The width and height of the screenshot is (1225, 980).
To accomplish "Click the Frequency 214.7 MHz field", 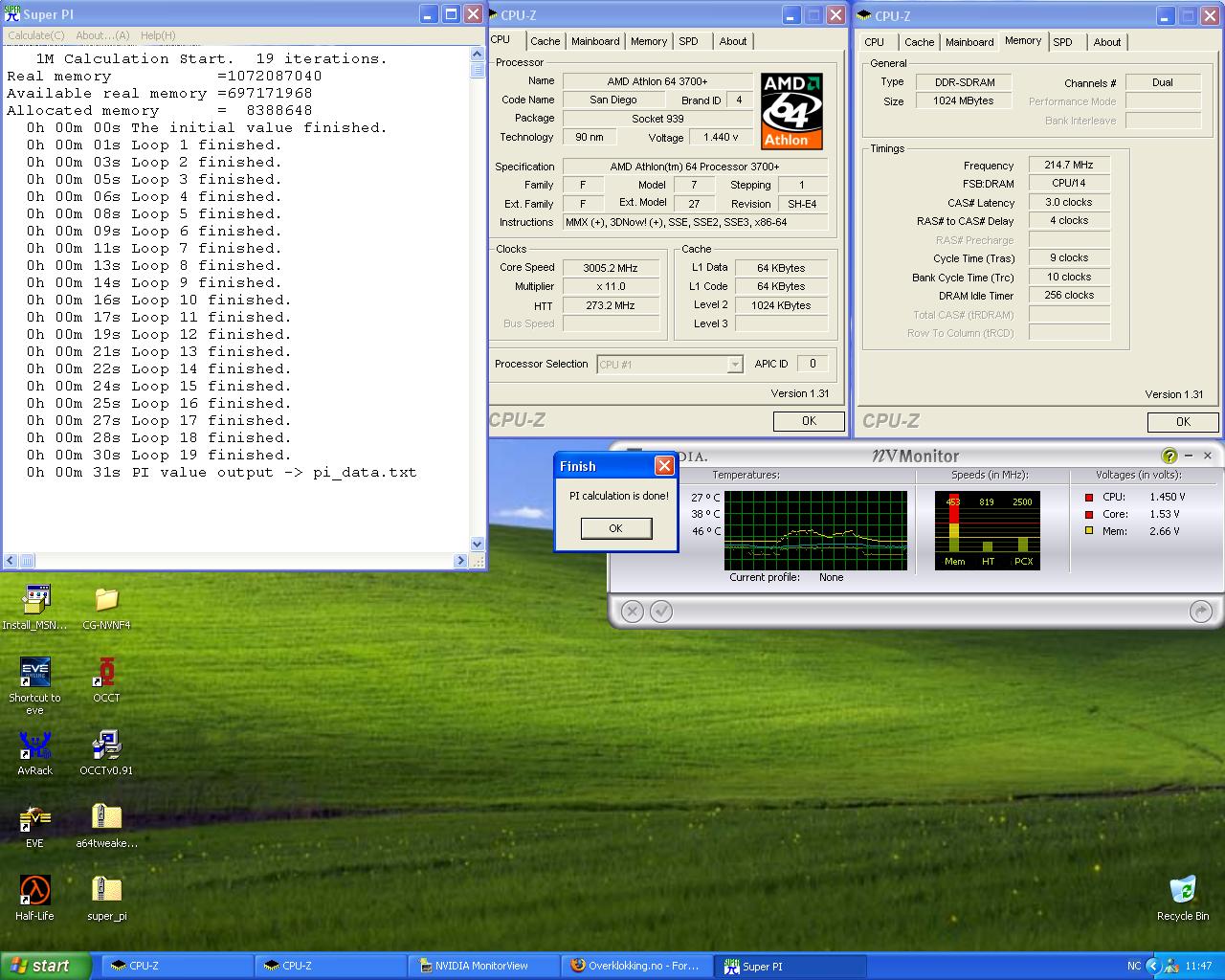I will (x=1069, y=165).
